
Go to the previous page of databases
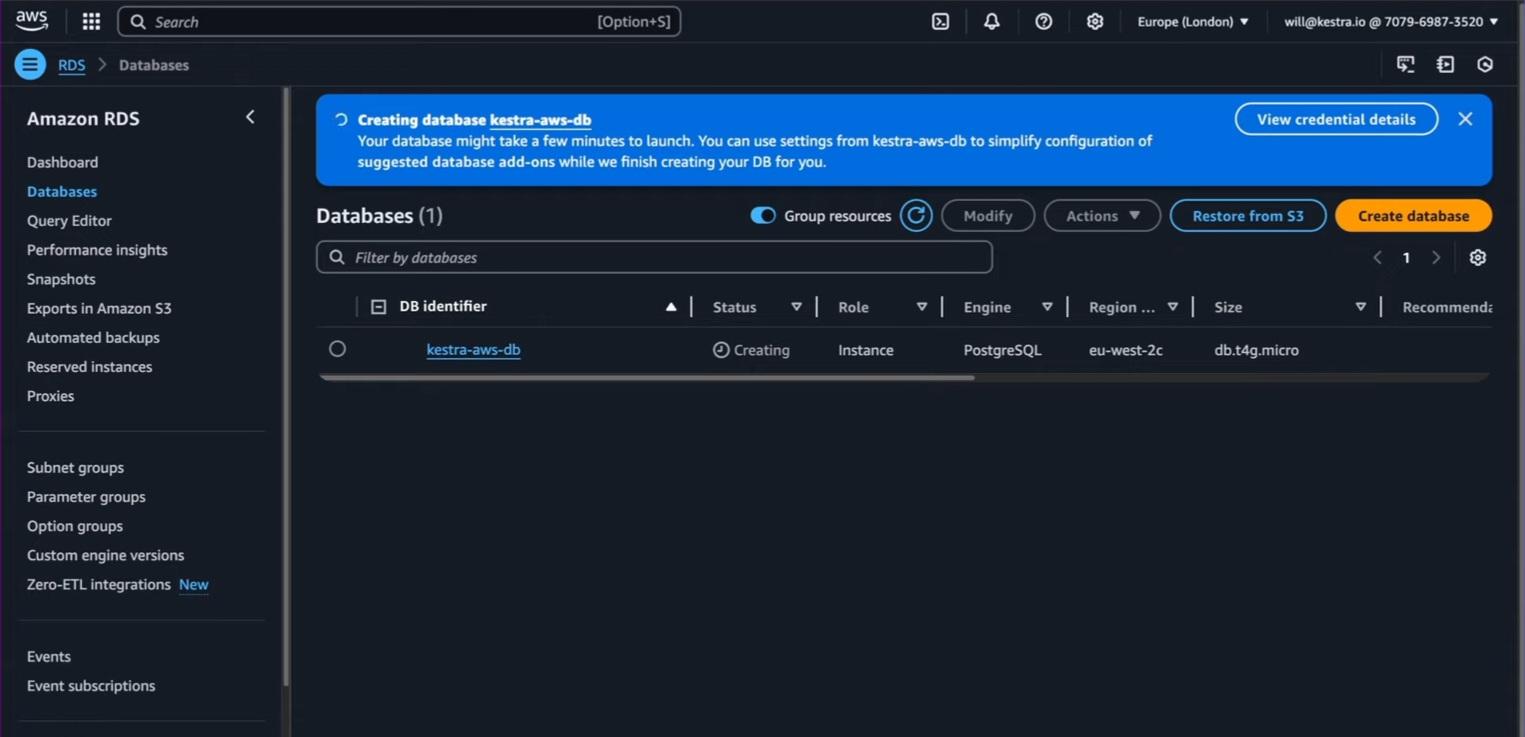pyautogui.click(x=1377, y=257)
